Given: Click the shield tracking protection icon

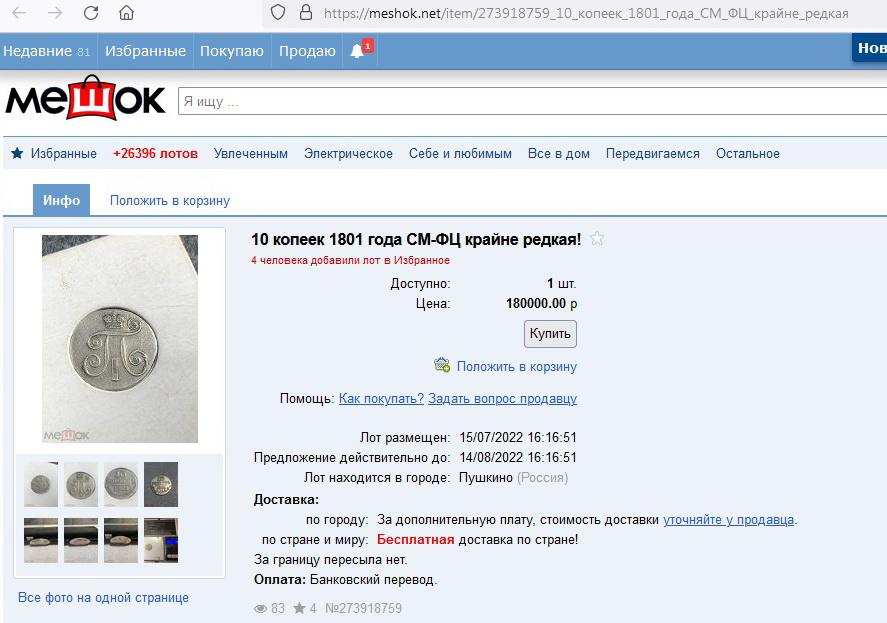Looking at the screenshot, I should click(278, 12).
